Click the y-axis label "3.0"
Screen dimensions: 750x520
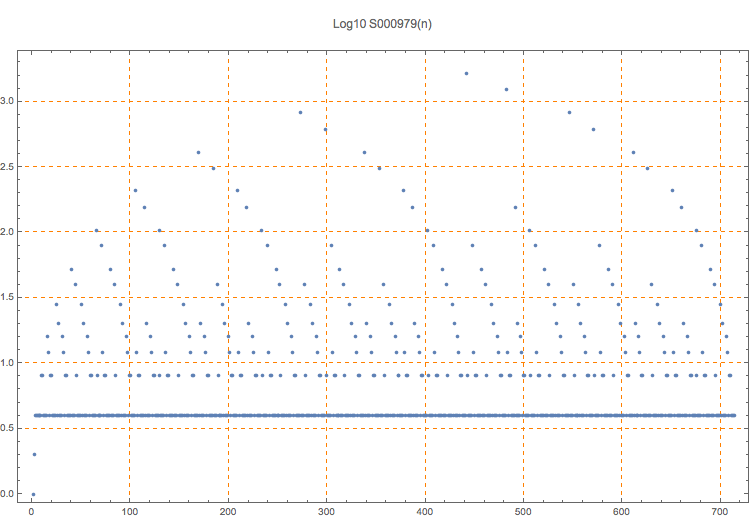(6, 101)
